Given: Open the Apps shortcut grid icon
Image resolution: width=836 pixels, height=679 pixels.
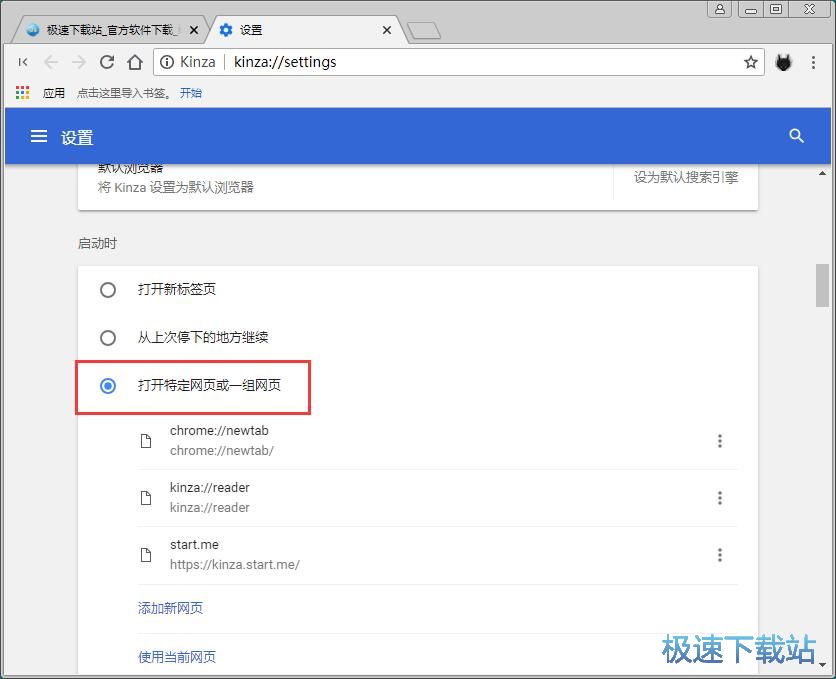Looking at the screenshot, I should [x=22, y=93].
